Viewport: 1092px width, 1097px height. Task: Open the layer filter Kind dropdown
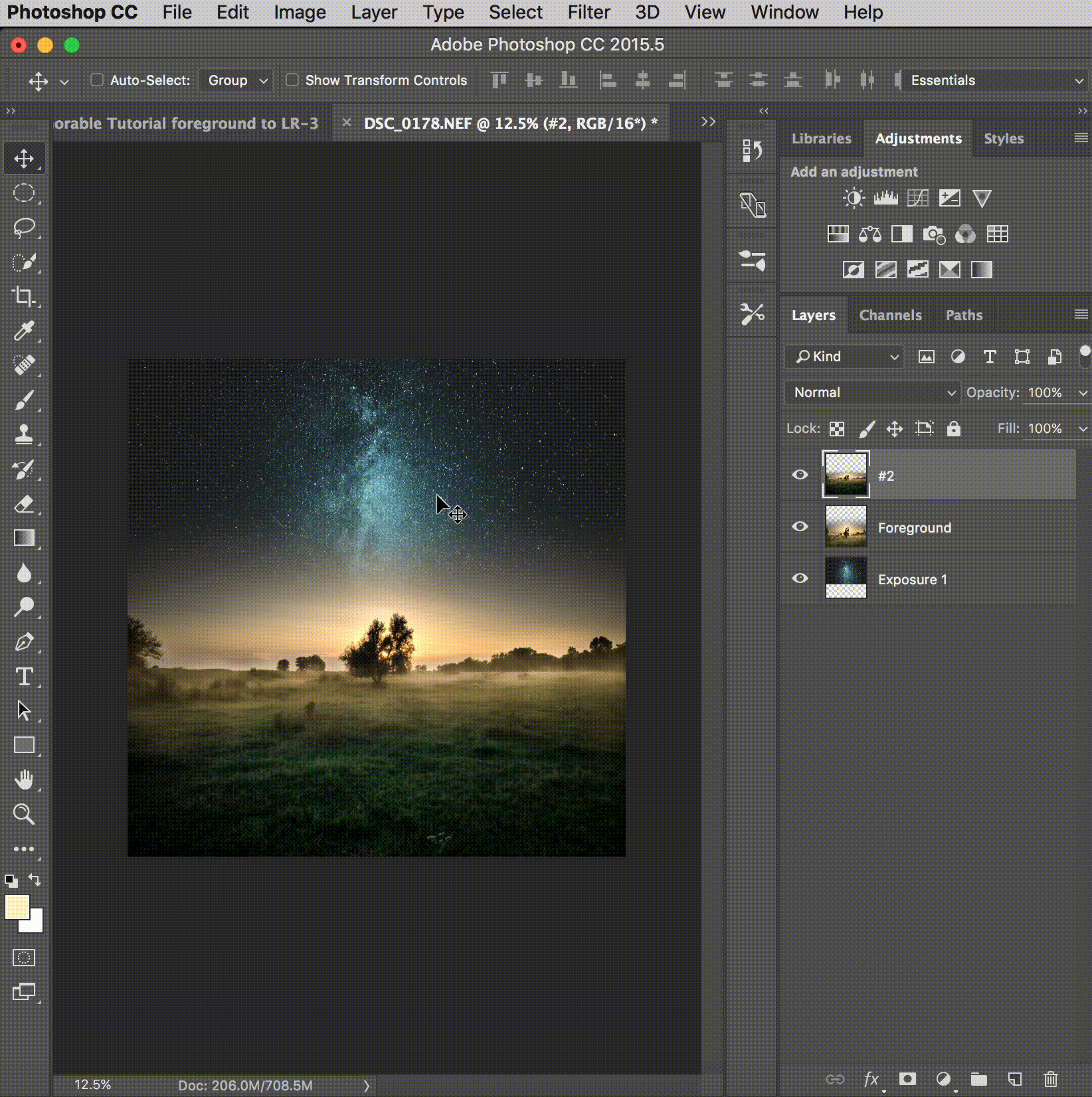click(845, 357)
